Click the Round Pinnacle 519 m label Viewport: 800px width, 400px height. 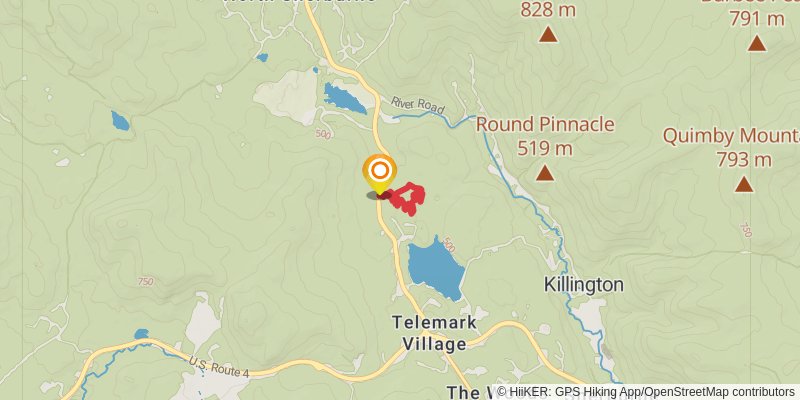pos(545,136)
